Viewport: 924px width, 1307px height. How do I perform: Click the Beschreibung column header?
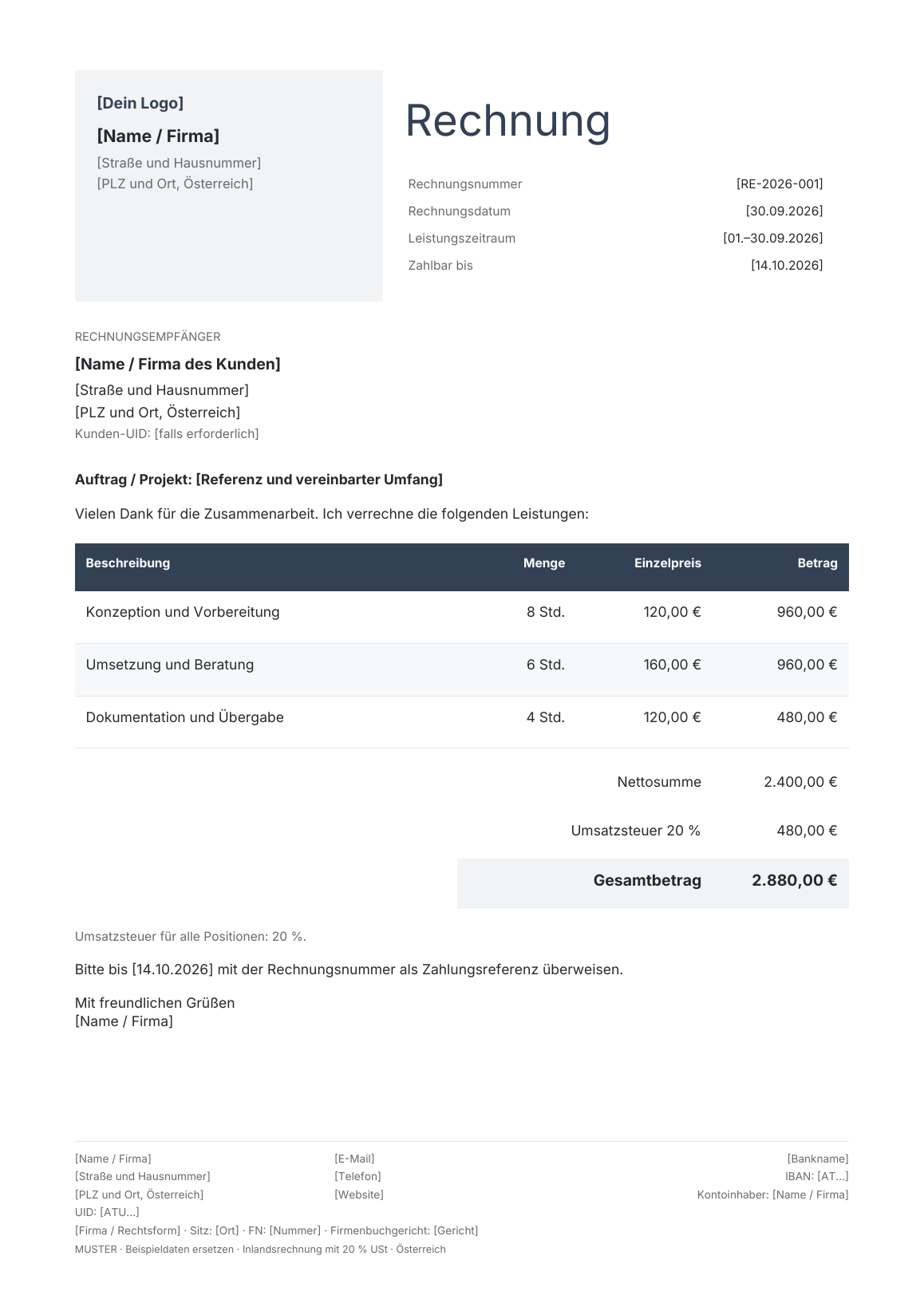128,563
